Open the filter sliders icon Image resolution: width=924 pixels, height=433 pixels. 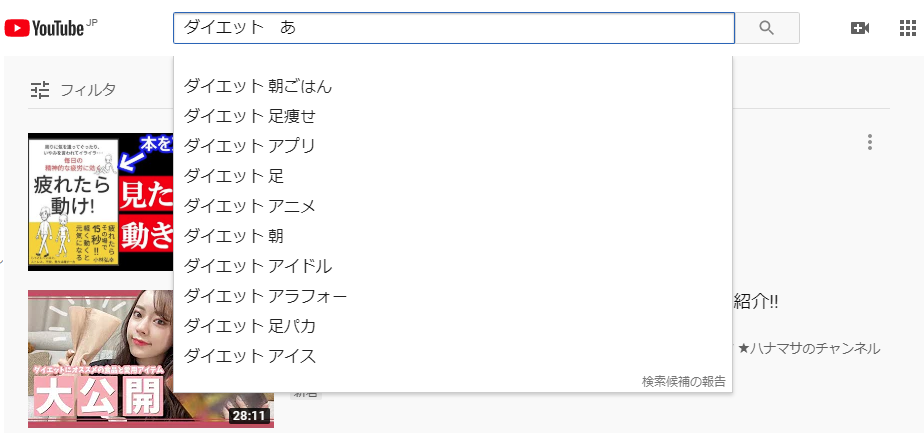pyautogui.click(x=41, y=90)
